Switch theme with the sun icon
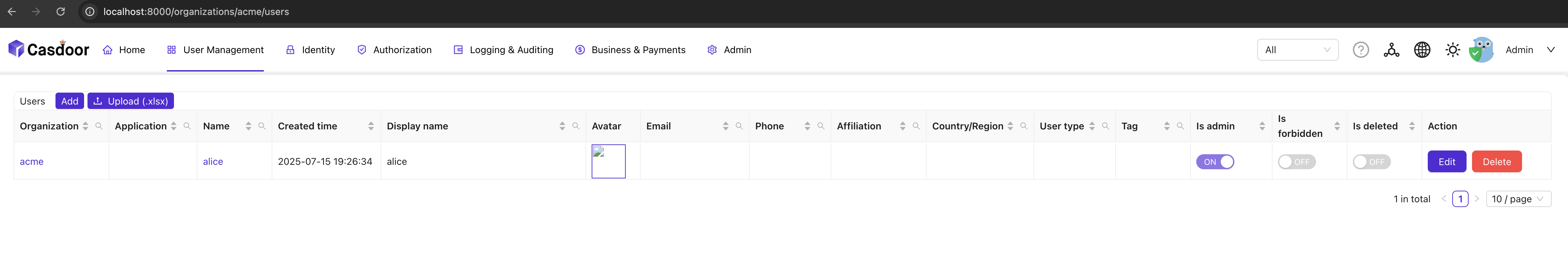Viewport: 1568px width, 269px height. tap(1452, 50)
